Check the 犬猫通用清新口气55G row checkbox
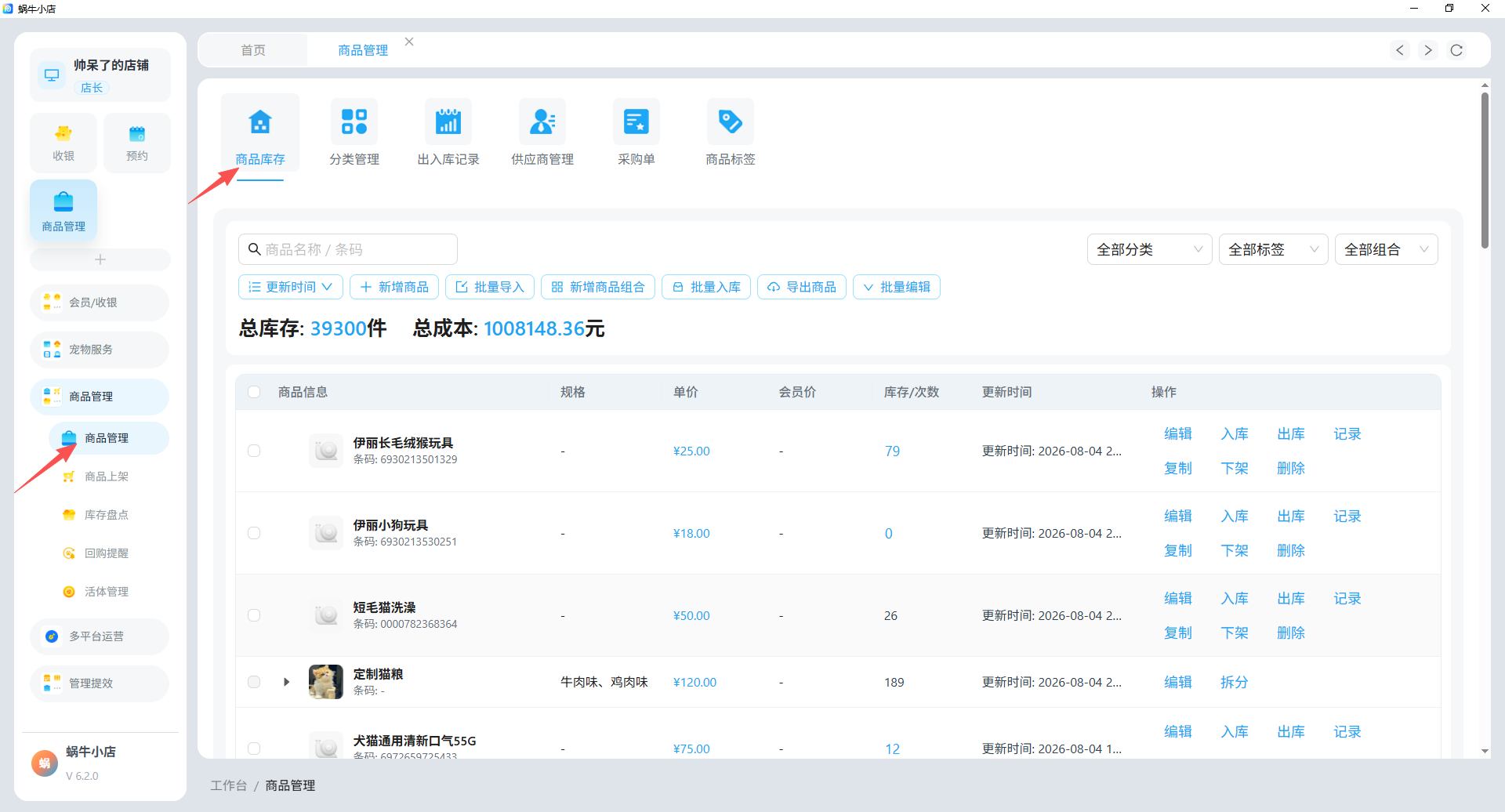 [x=254, y=749]
